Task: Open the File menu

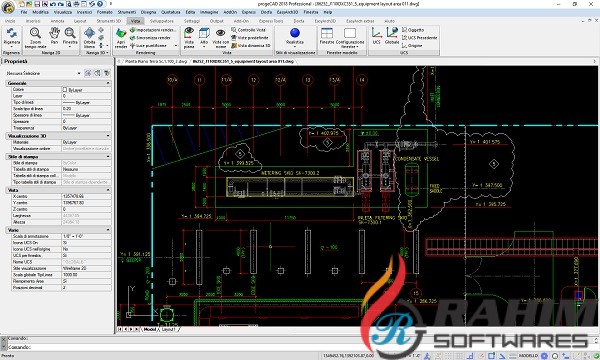Action: click(24, 12)
